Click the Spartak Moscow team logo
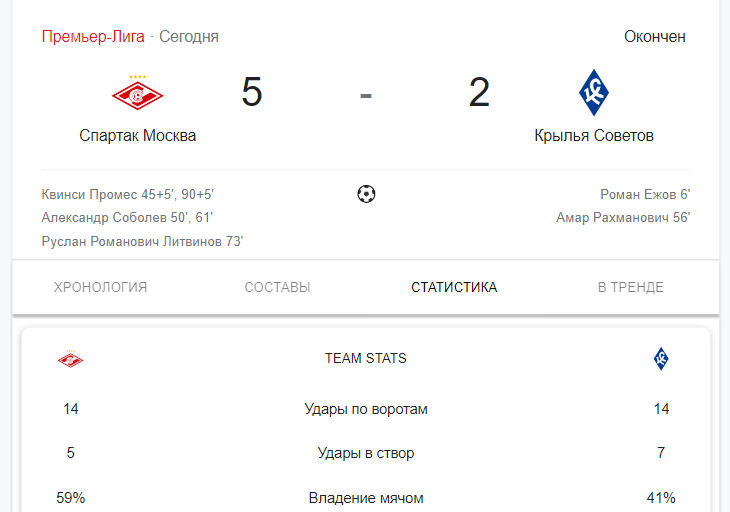 (x=137, y=93)
